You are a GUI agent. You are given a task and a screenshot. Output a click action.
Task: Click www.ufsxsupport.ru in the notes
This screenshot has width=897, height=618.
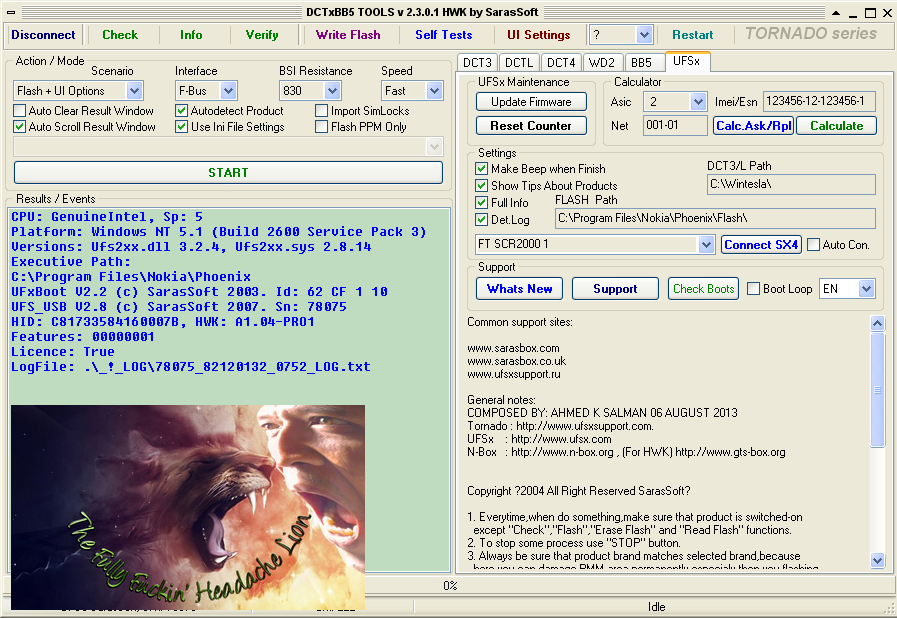[x=514, y=374]
